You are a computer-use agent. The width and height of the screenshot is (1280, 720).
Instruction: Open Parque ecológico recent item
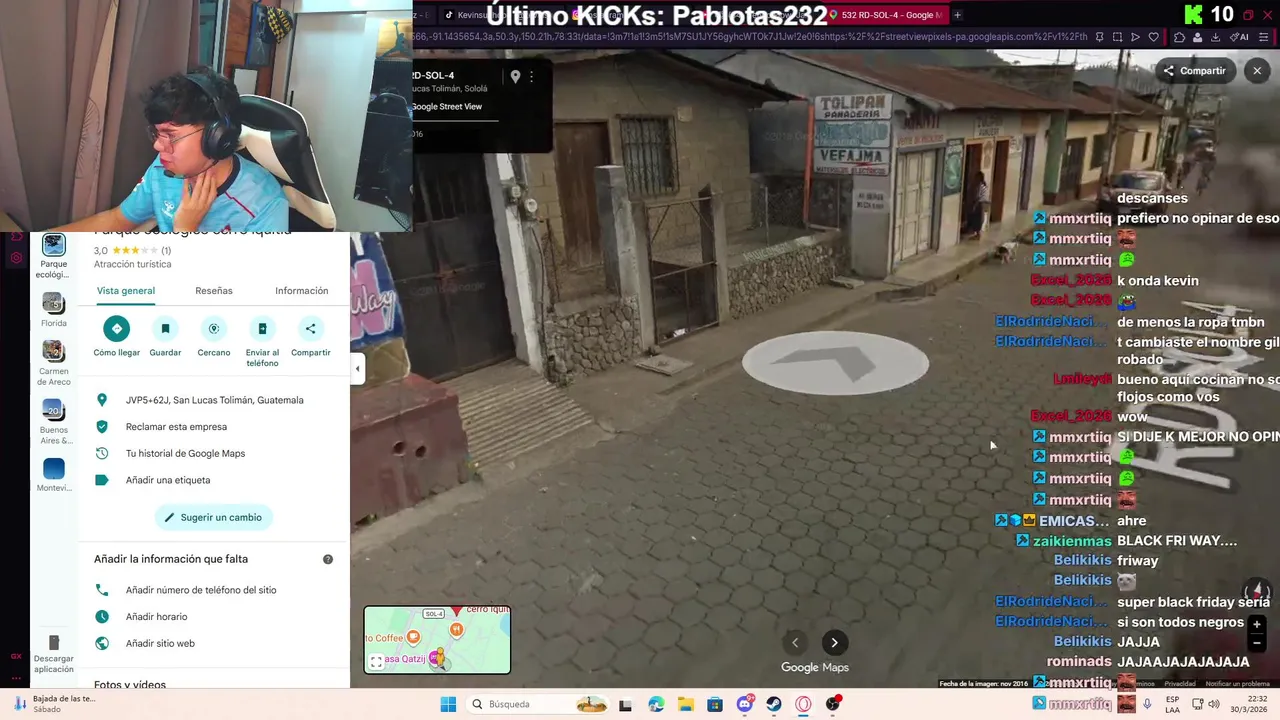tap(54, 256)
